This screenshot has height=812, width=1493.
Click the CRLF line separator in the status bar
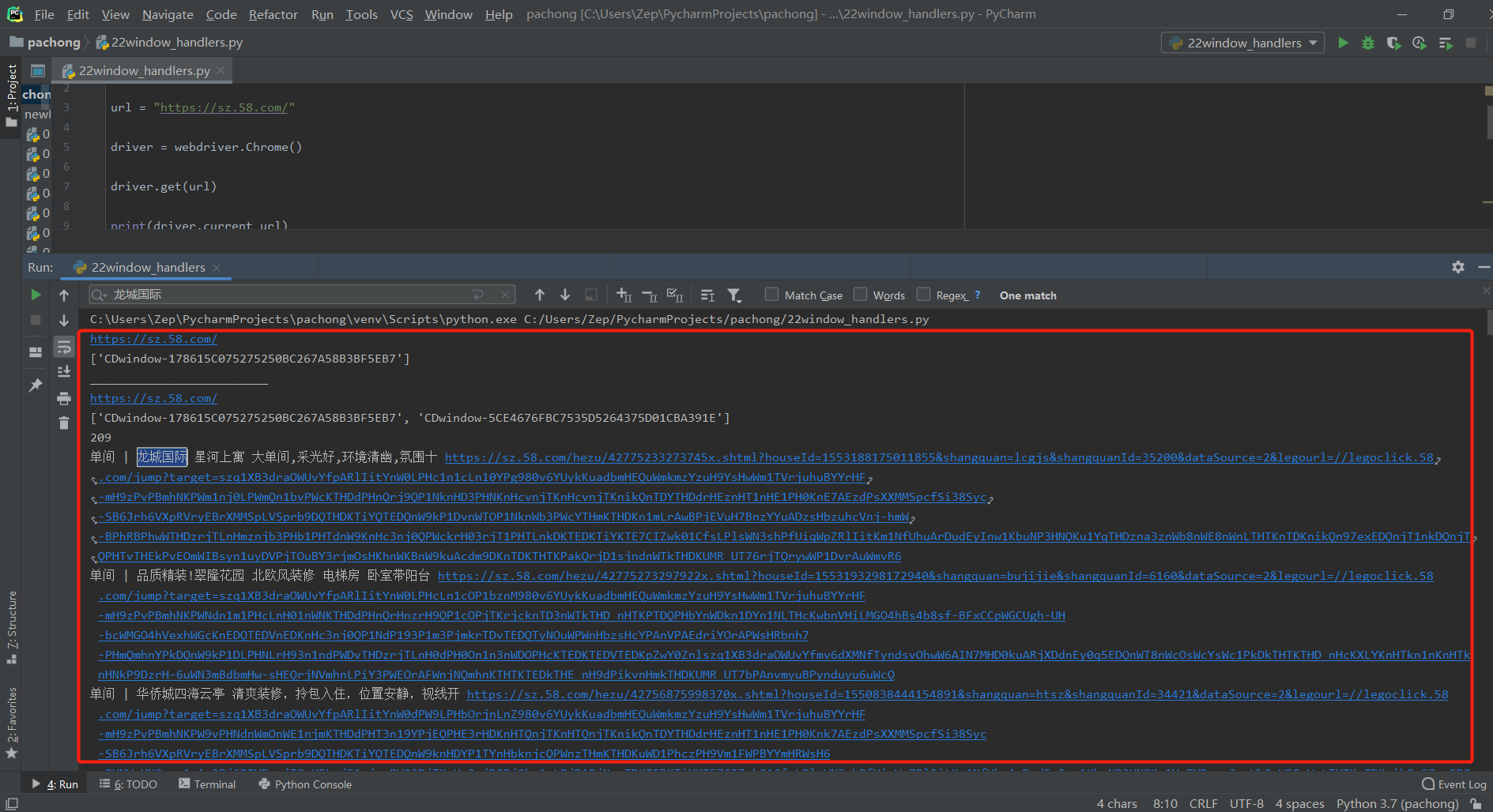tap(1203, 803)
